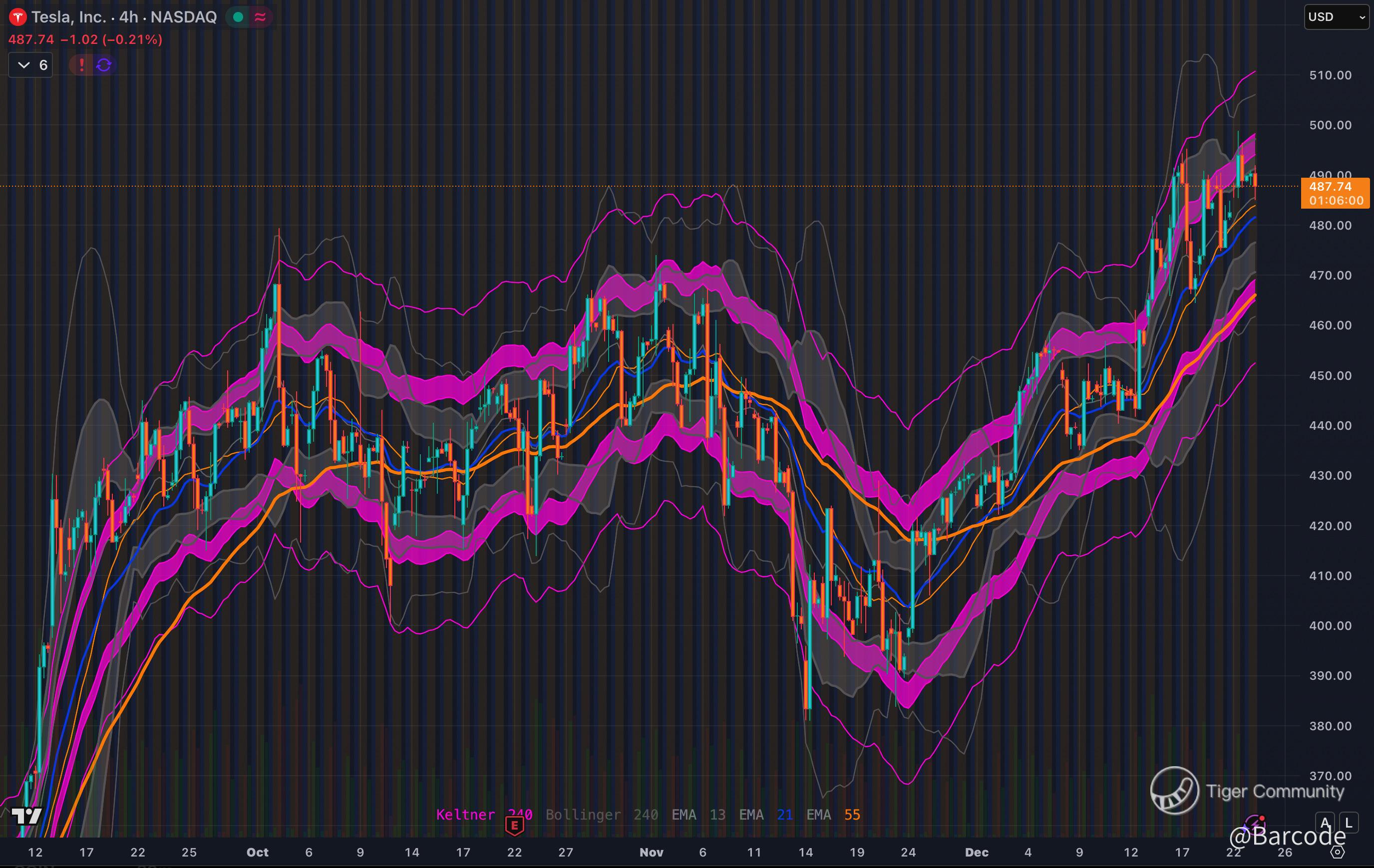Toggle log scale with L button
The height and width of the screenshot is (868, 1374).
click(1349, 823)
